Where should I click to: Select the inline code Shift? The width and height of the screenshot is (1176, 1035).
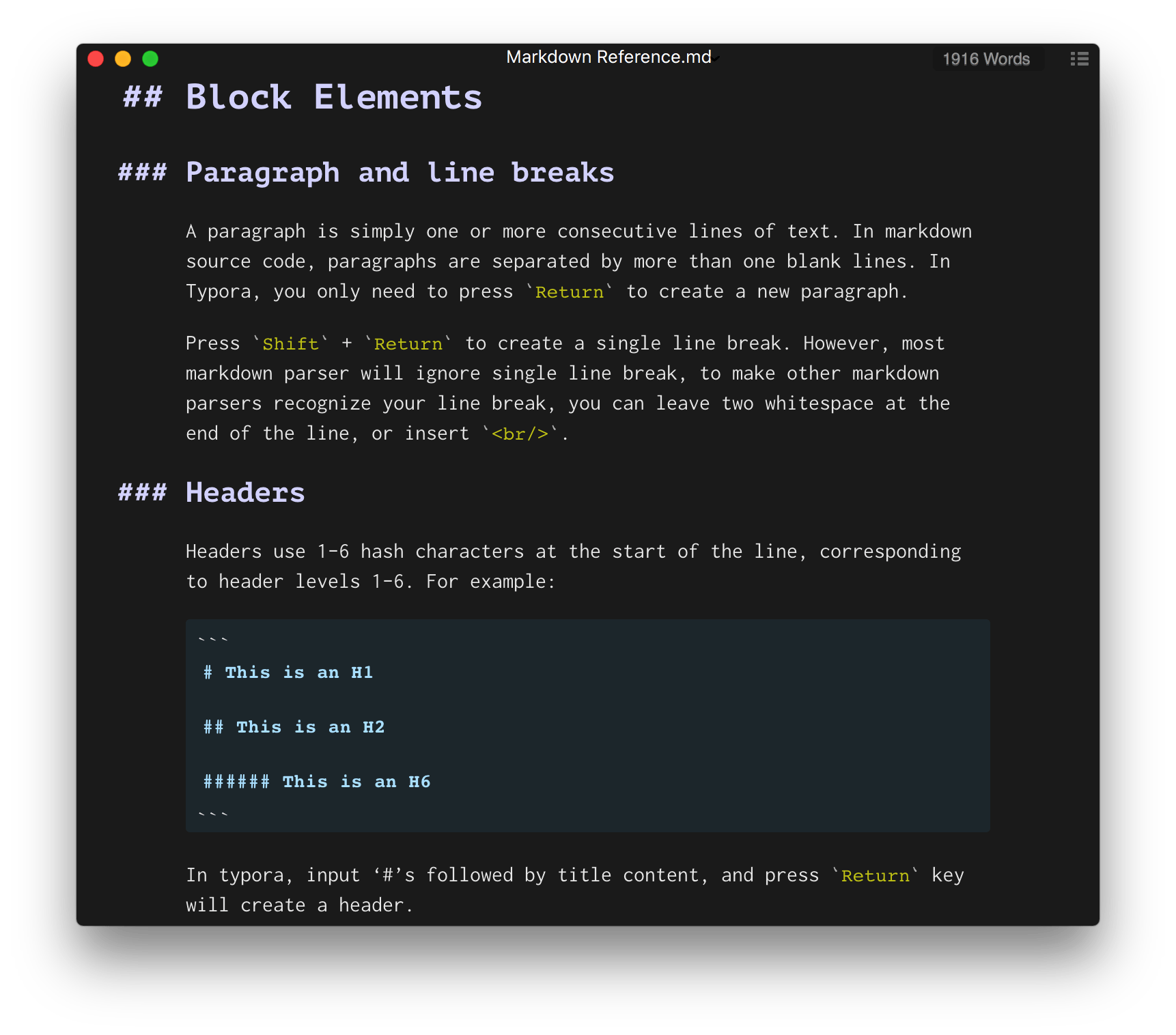pyautogui.click(x=290, y=343)
